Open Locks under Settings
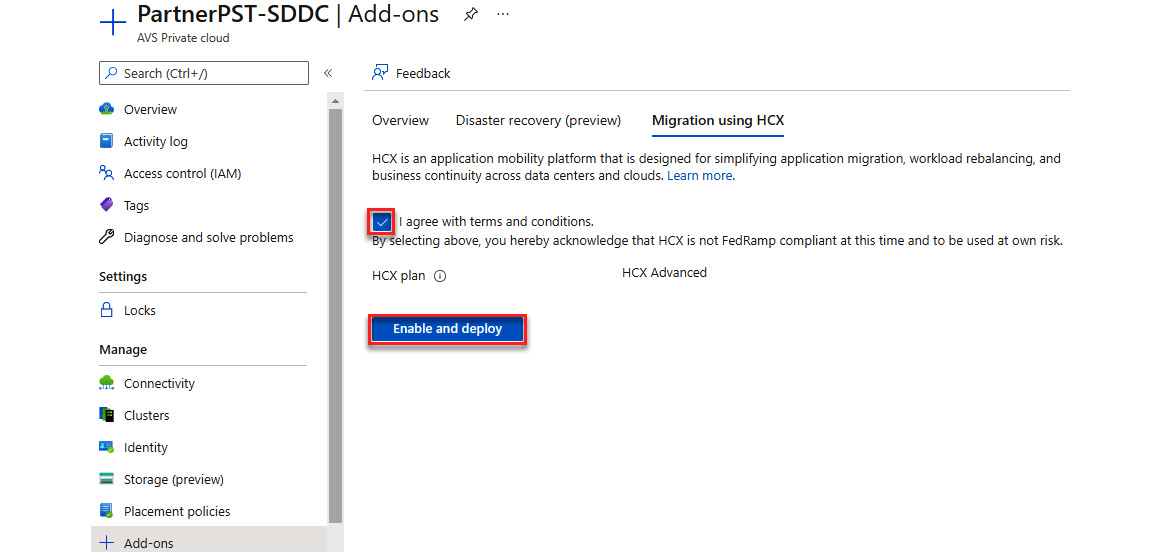Viewport: 1160px width, 552px height. pyautogui.click(x=140, y=311)
